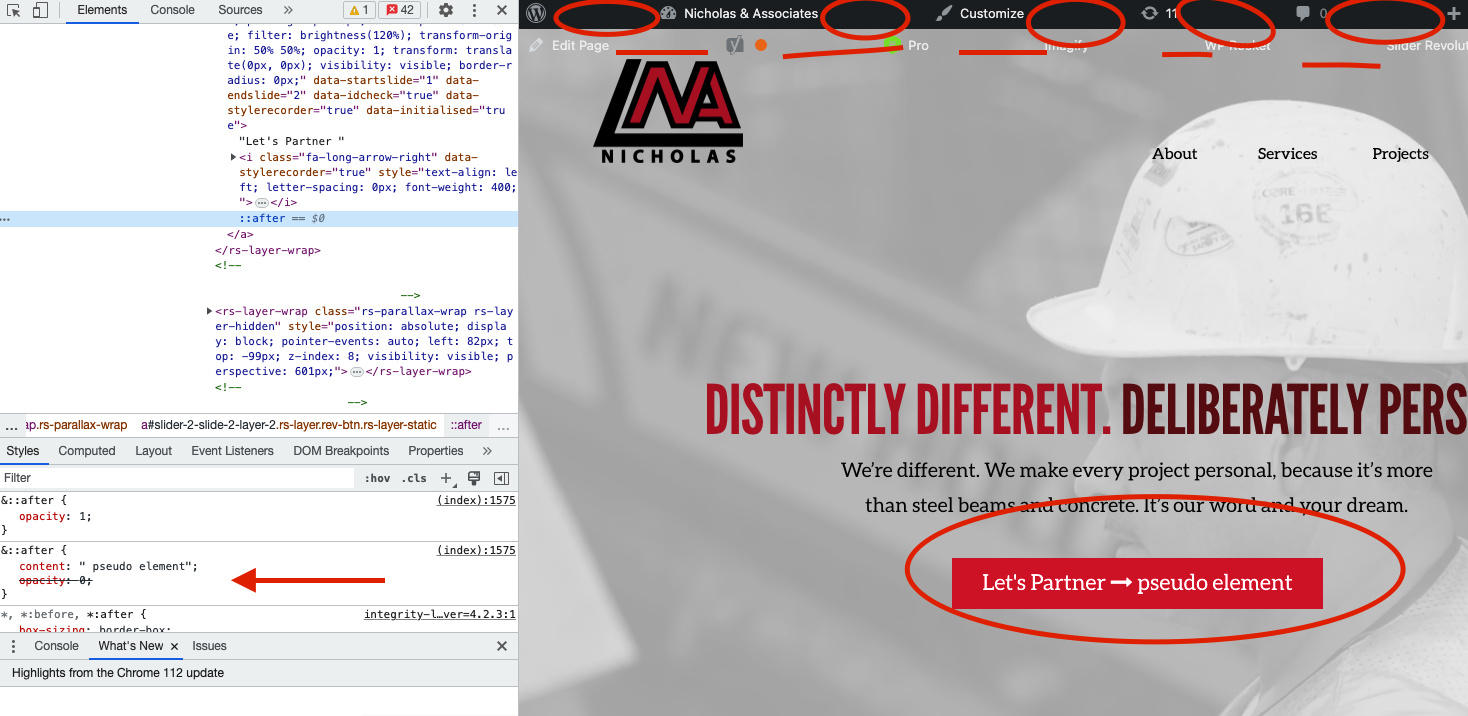Click the yellow warnings count badge
Screen dimensions: 1468x716
click(358, 10)
